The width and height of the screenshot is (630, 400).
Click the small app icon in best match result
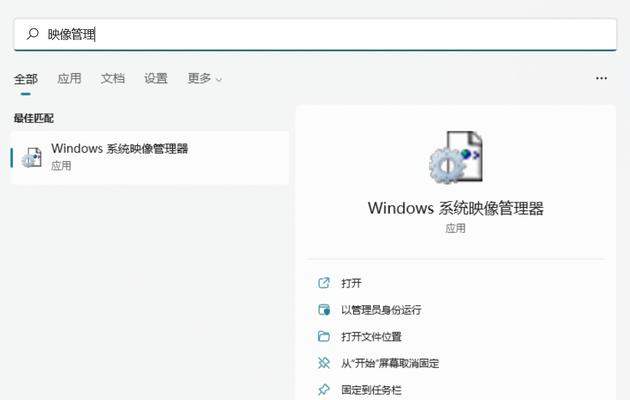click(32, 157)
